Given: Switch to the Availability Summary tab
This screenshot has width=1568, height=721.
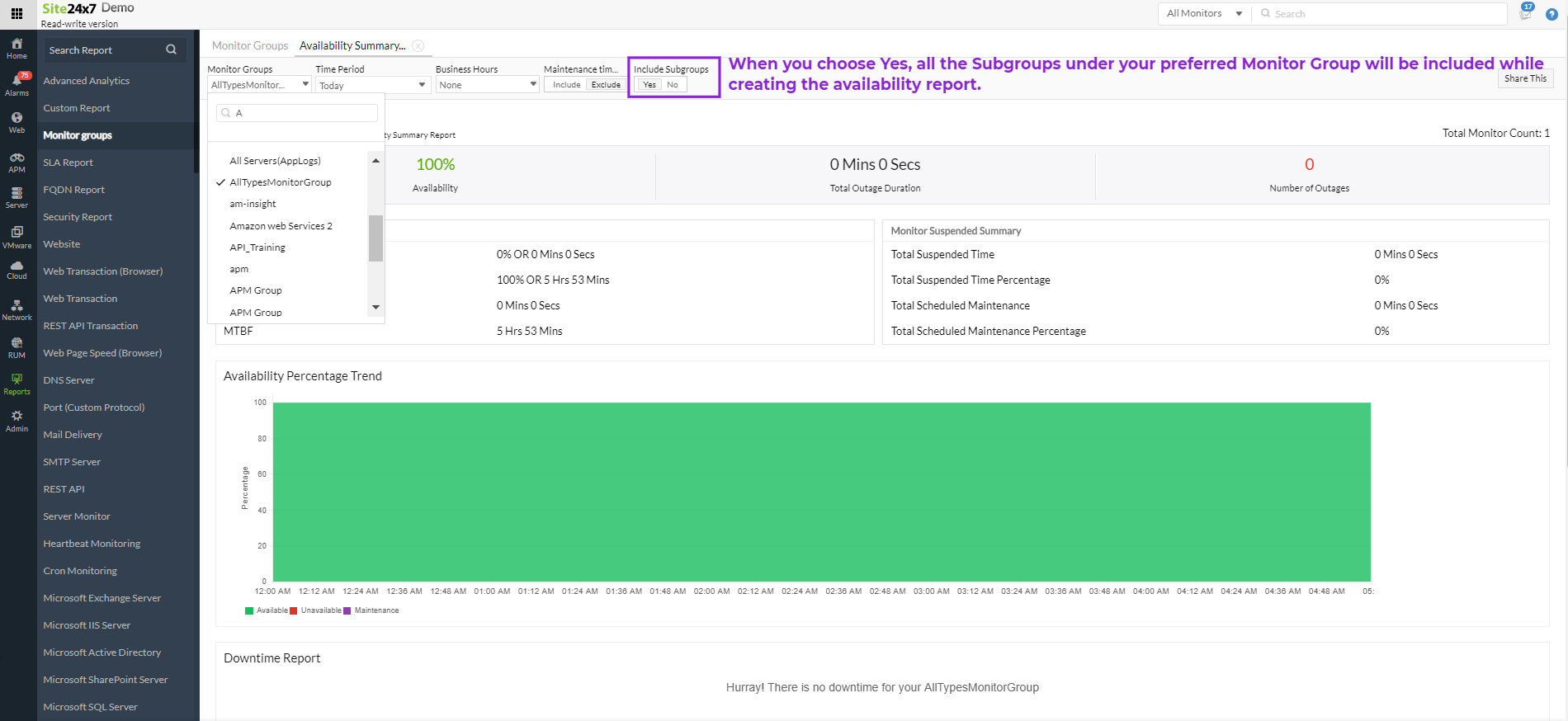Looking at the screenshot, I should [352, 45].
